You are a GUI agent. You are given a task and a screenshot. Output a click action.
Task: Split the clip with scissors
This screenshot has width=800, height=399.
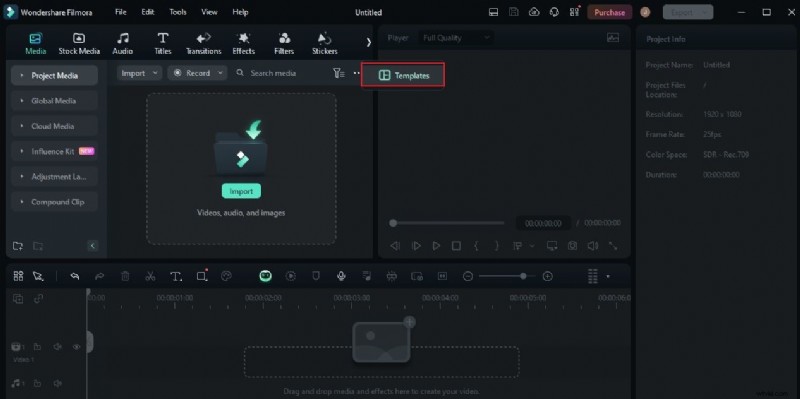click(150, 276)
